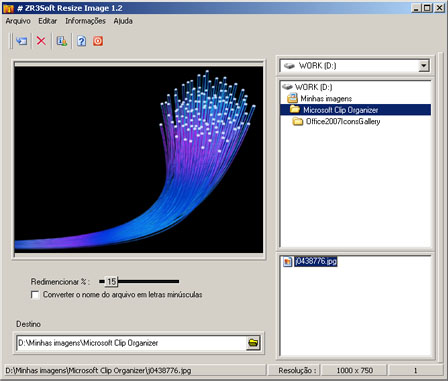Screen dimensions: 448x381
Task: Click the status bar count value 1
Action: click(415, 370)
